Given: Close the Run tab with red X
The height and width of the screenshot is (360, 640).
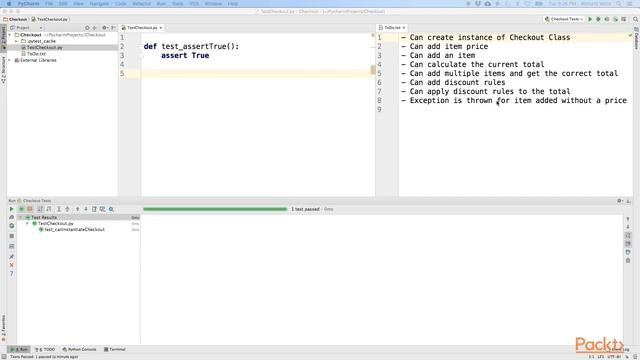Looking at the screenshot, I should click(11, 265).
